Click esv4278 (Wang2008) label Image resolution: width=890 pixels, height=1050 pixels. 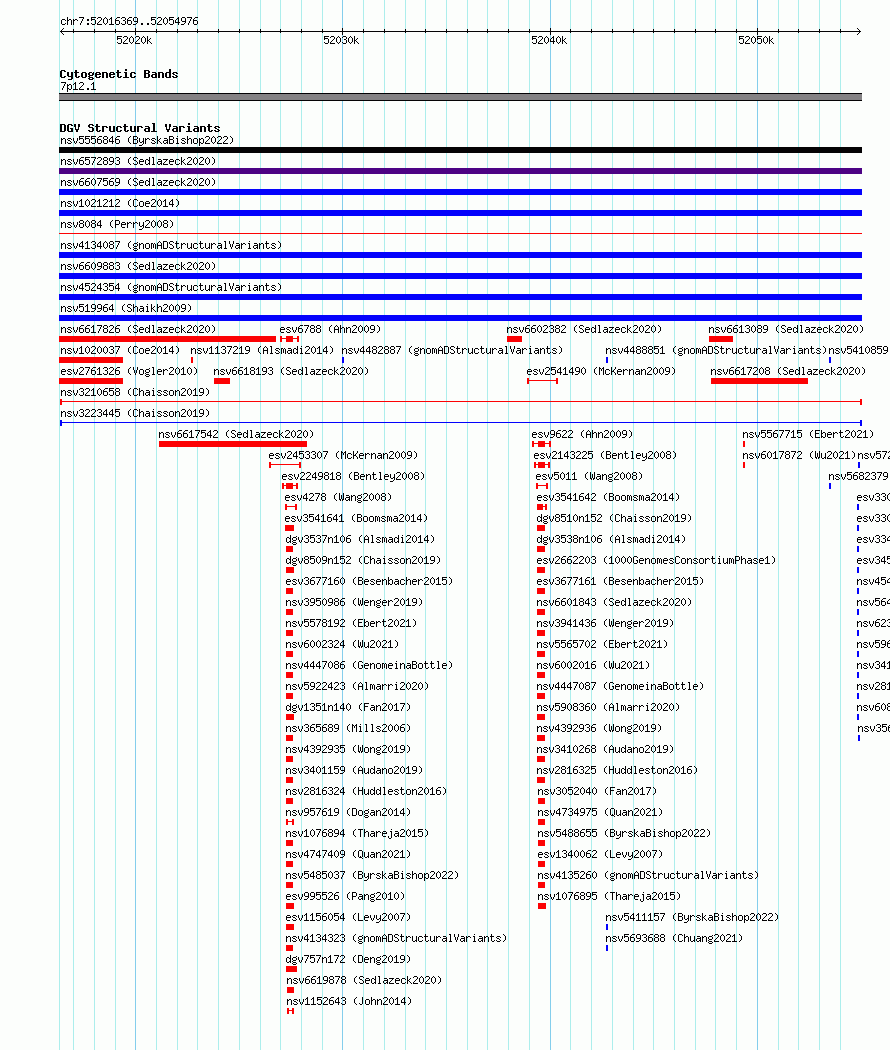(338, 497)
